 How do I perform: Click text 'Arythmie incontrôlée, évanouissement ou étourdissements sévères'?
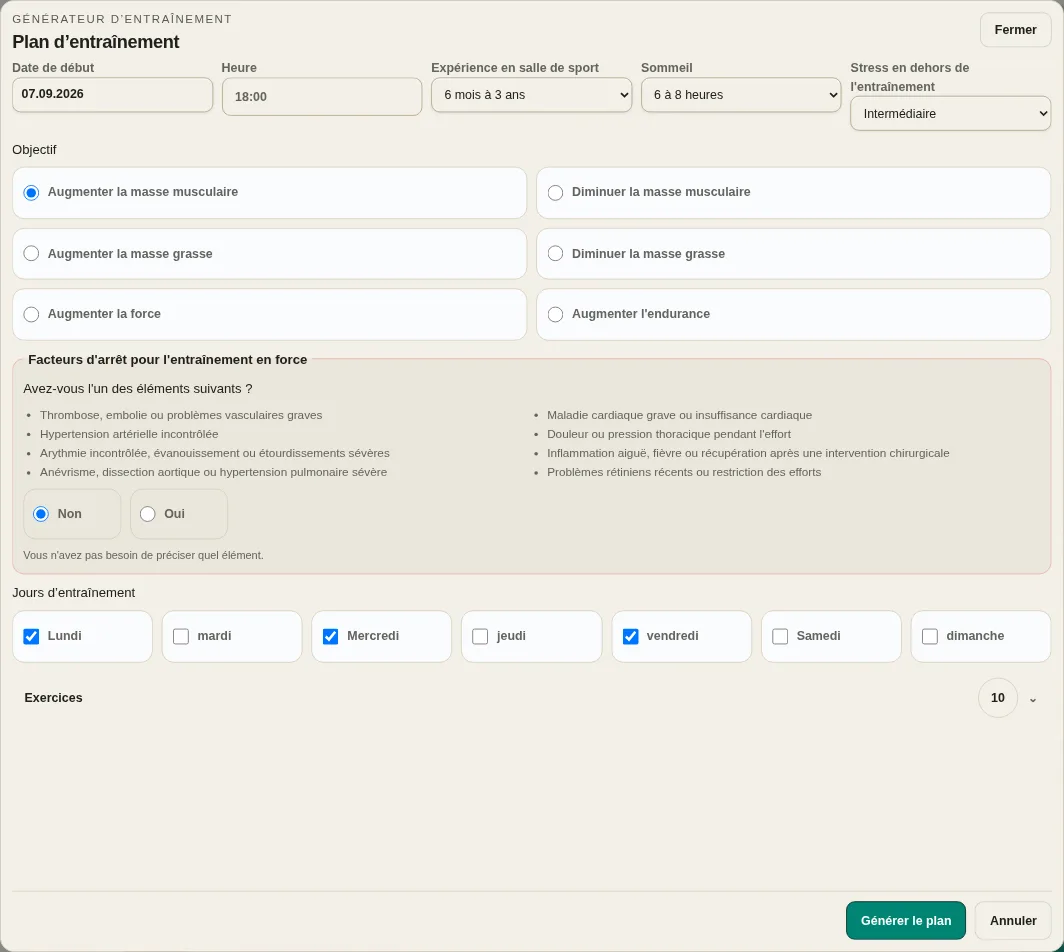point(214,453)
